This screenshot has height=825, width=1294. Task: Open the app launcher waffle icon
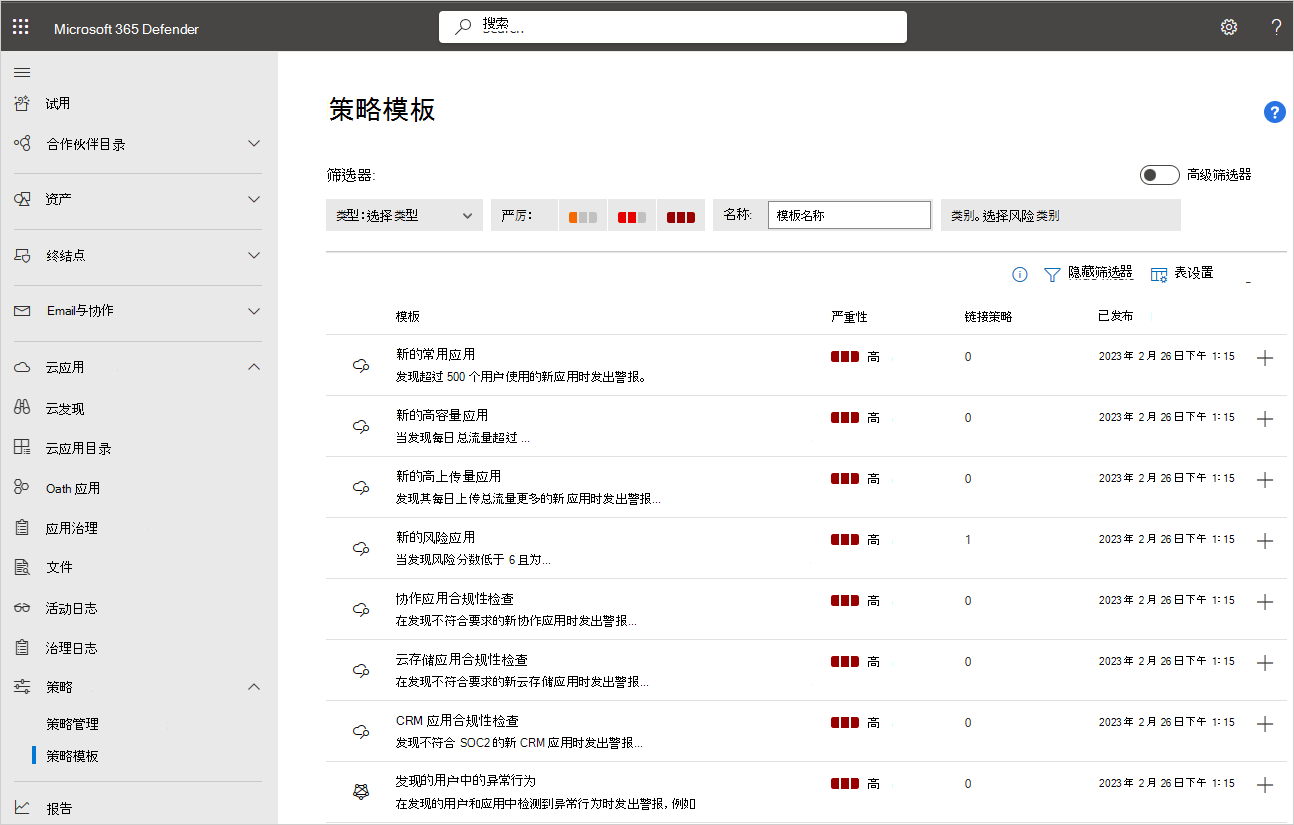(21, 27)
